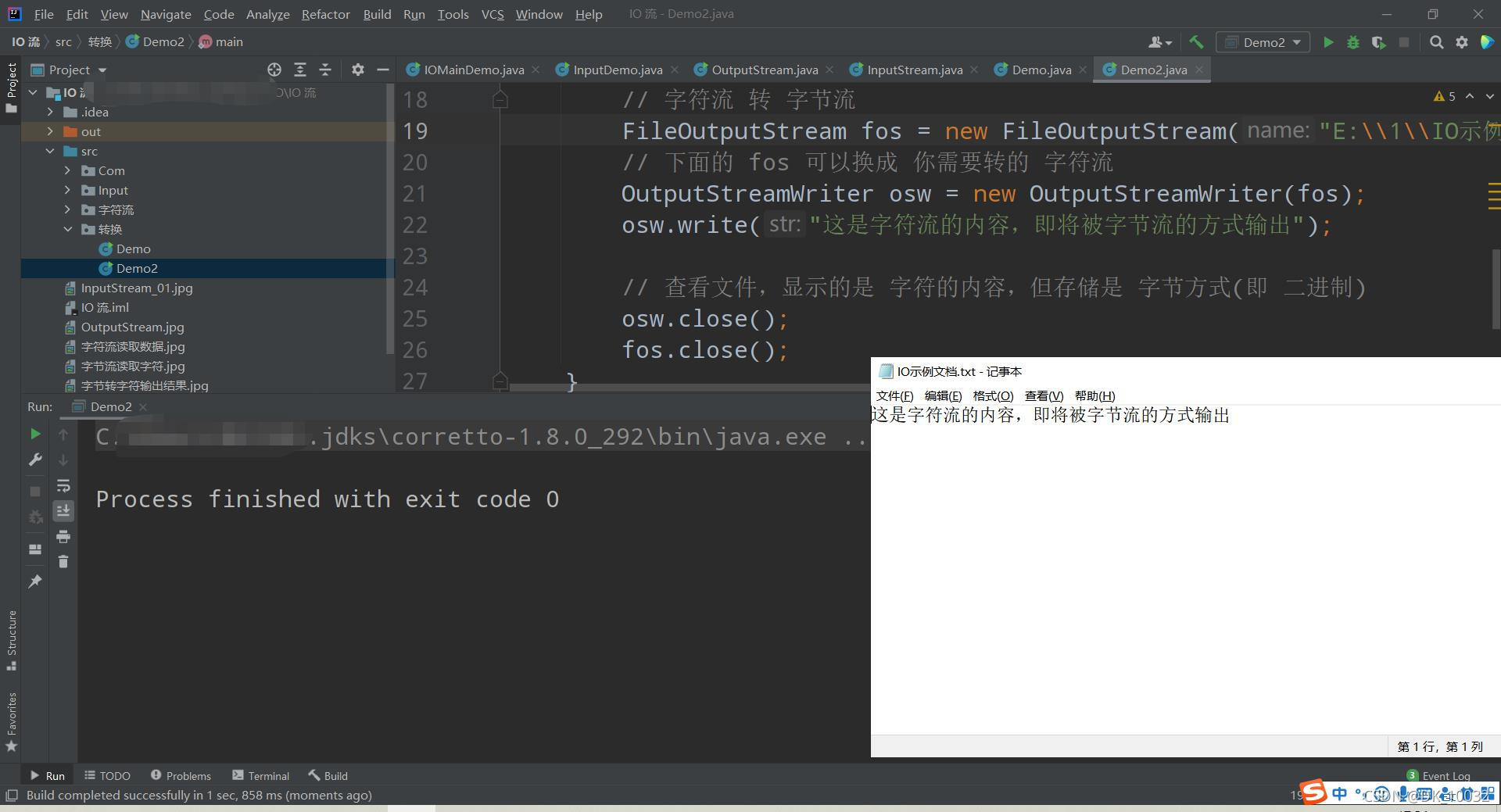This screenshot has width=1501, height=812.
Task: Expand the .idea folder
Action: coord(51,112)
